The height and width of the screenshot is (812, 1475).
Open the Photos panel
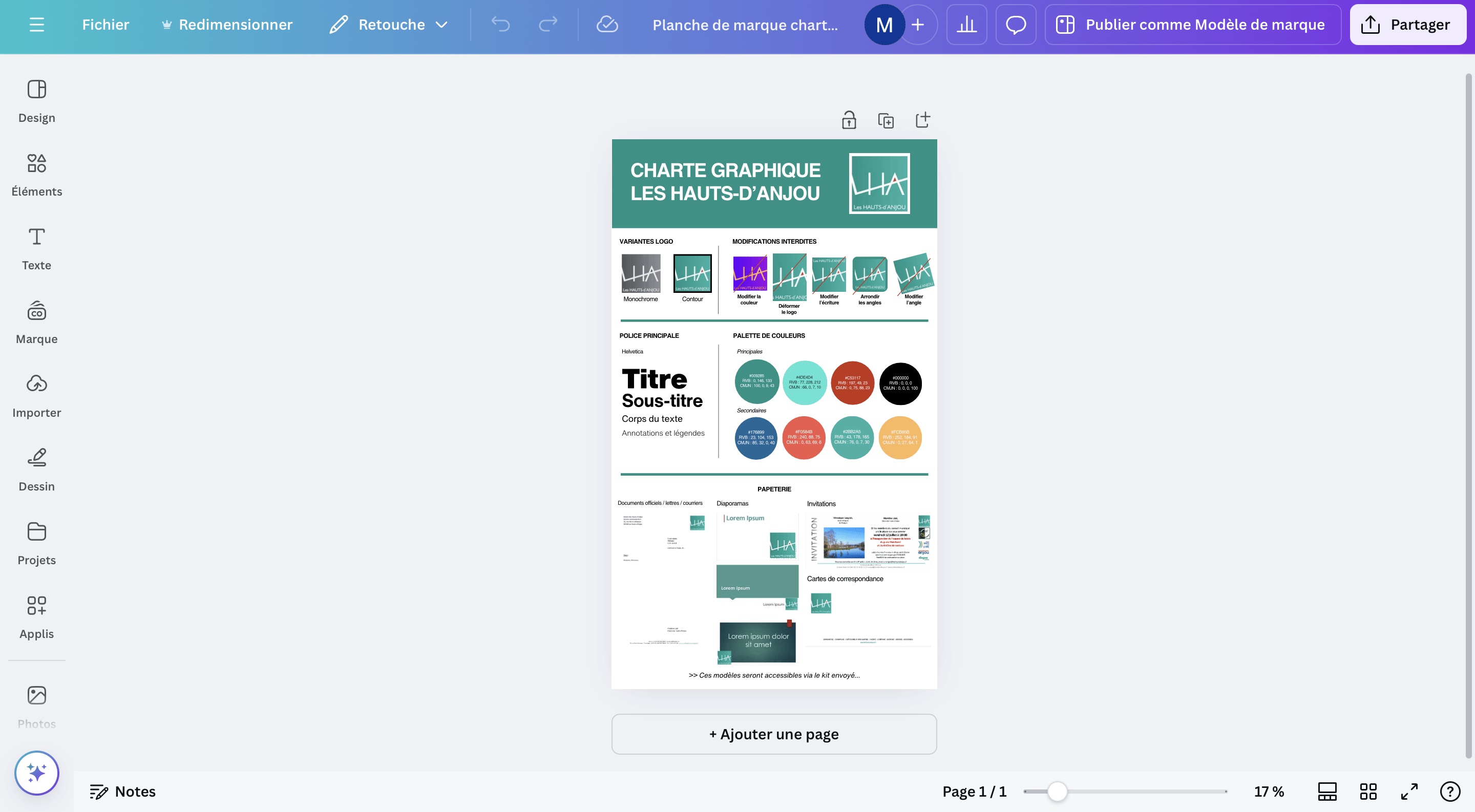(37, 707)
